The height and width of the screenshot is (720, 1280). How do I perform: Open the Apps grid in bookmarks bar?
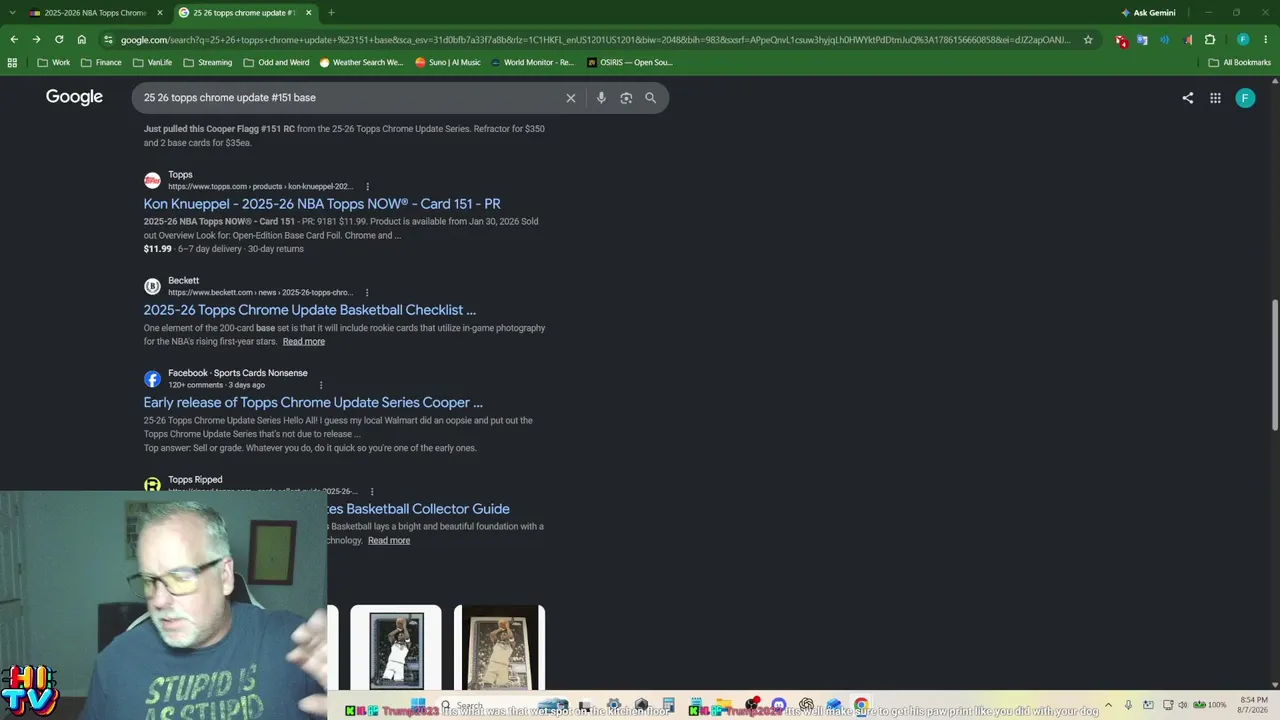click(x=12, y=62)
